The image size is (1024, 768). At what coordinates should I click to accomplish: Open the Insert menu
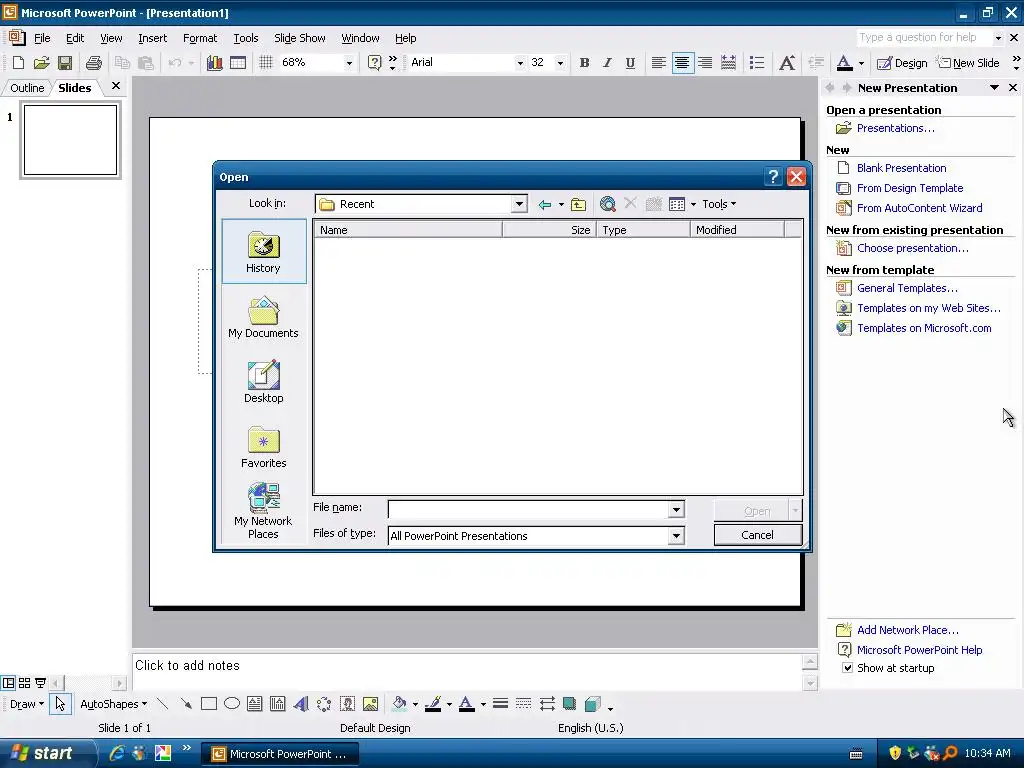pos(152,38)
